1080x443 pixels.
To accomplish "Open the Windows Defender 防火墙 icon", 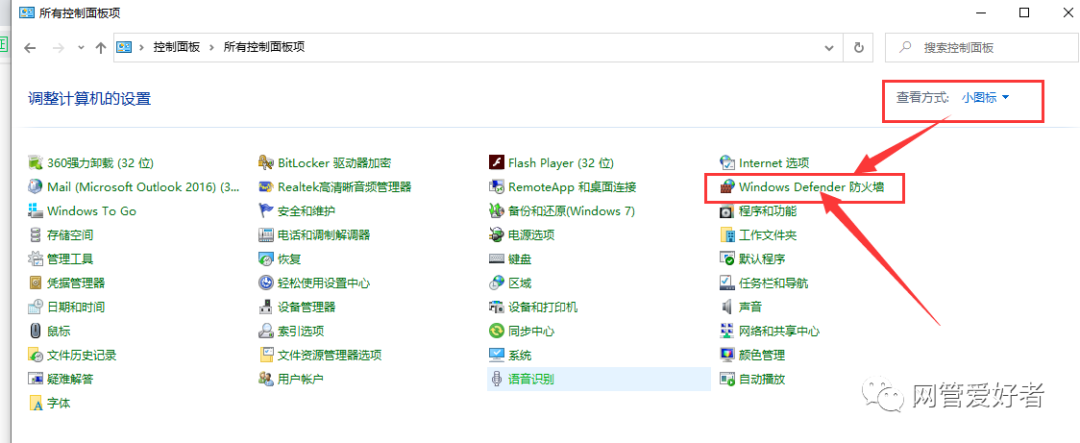I will coord(727,187).
